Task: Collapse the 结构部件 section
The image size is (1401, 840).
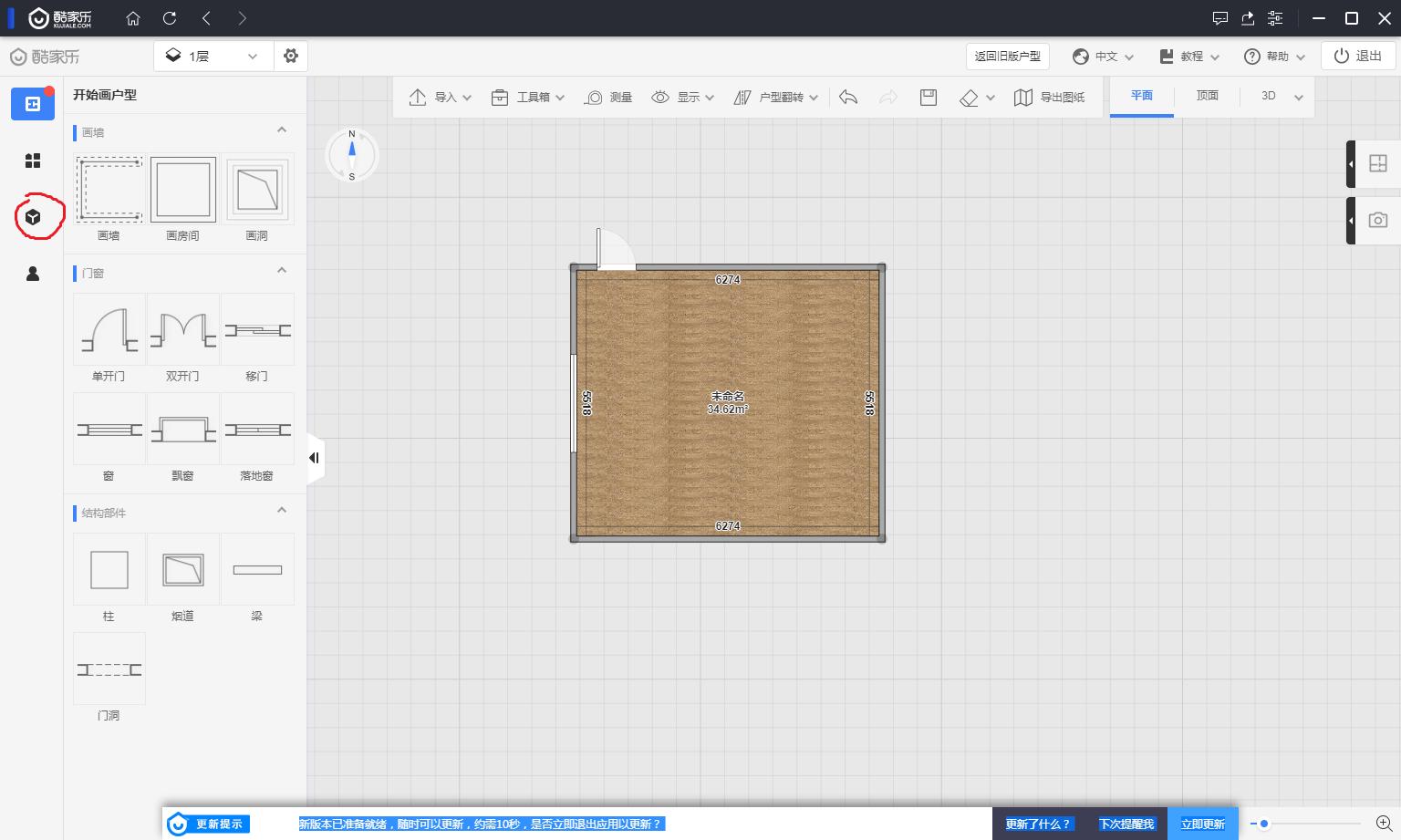Action: point(282,511)
